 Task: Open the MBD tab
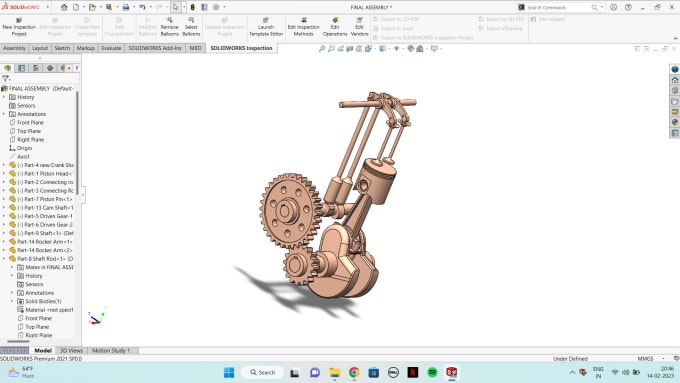(x=196, y=48)
